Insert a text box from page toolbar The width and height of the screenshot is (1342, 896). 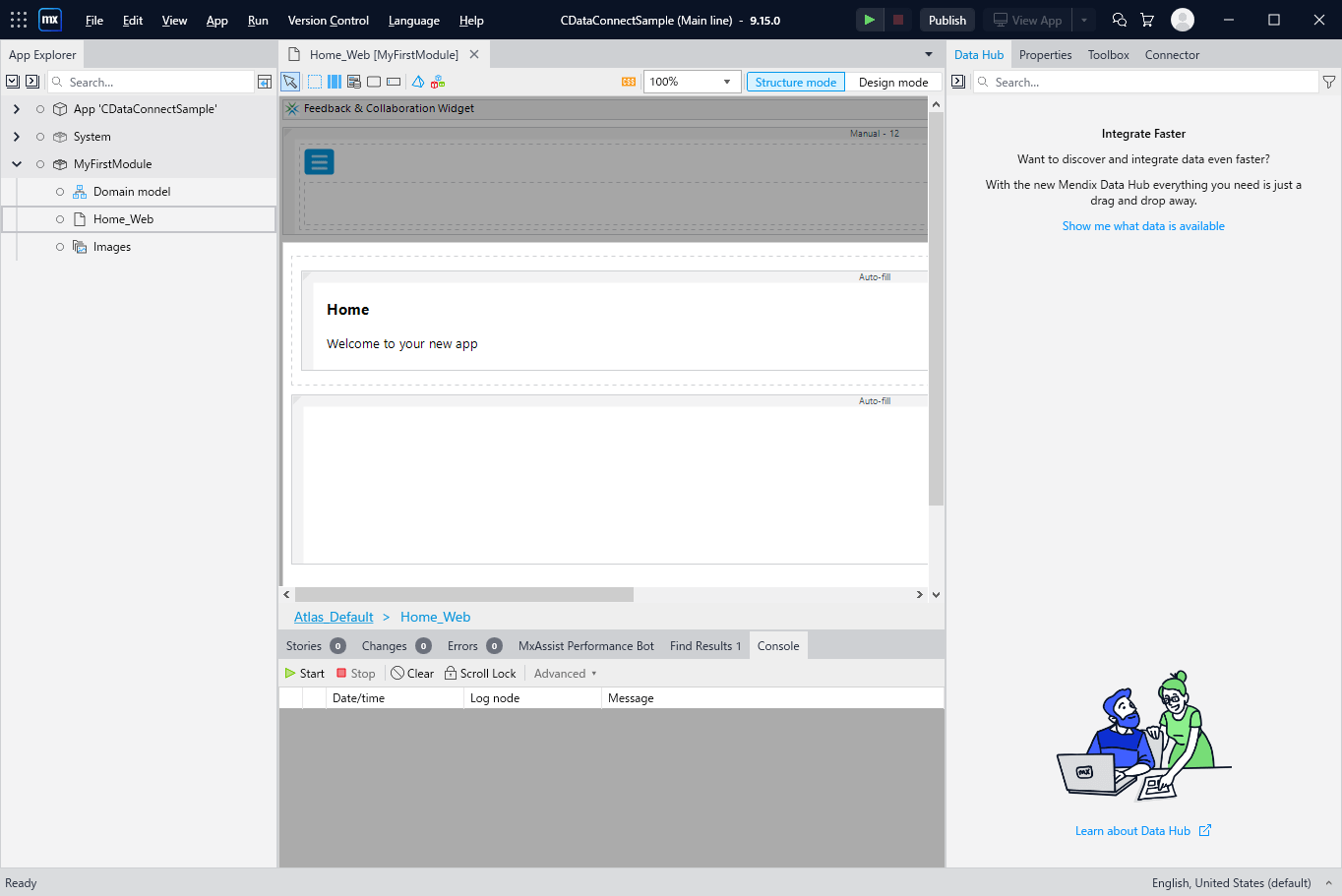pyautogui.click(x=394, y=82)
